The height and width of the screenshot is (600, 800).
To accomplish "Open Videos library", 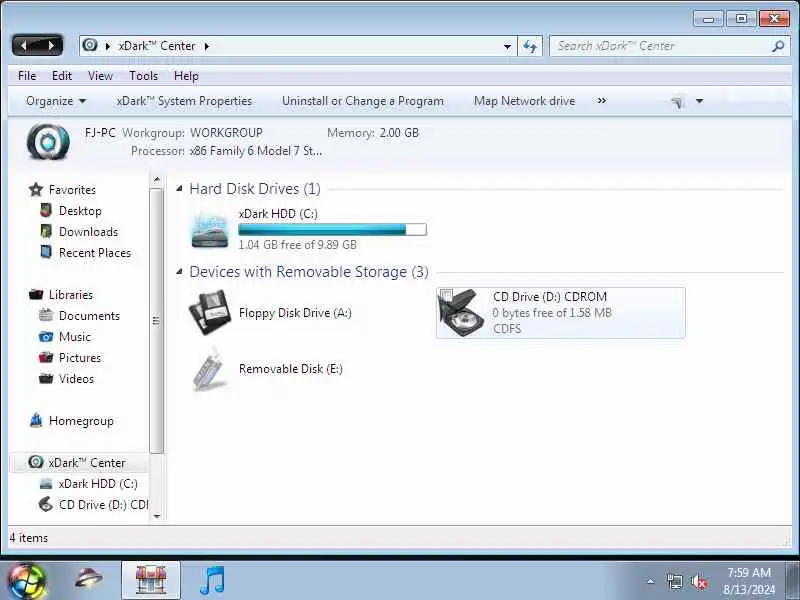I will tap(76, 379).
